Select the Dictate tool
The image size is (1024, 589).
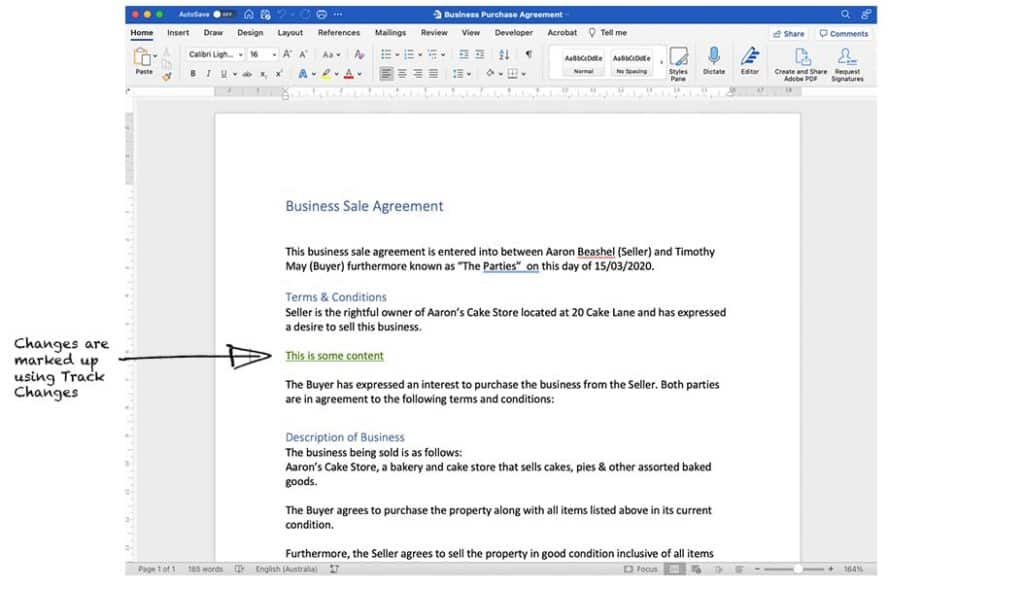click(714, 66)
